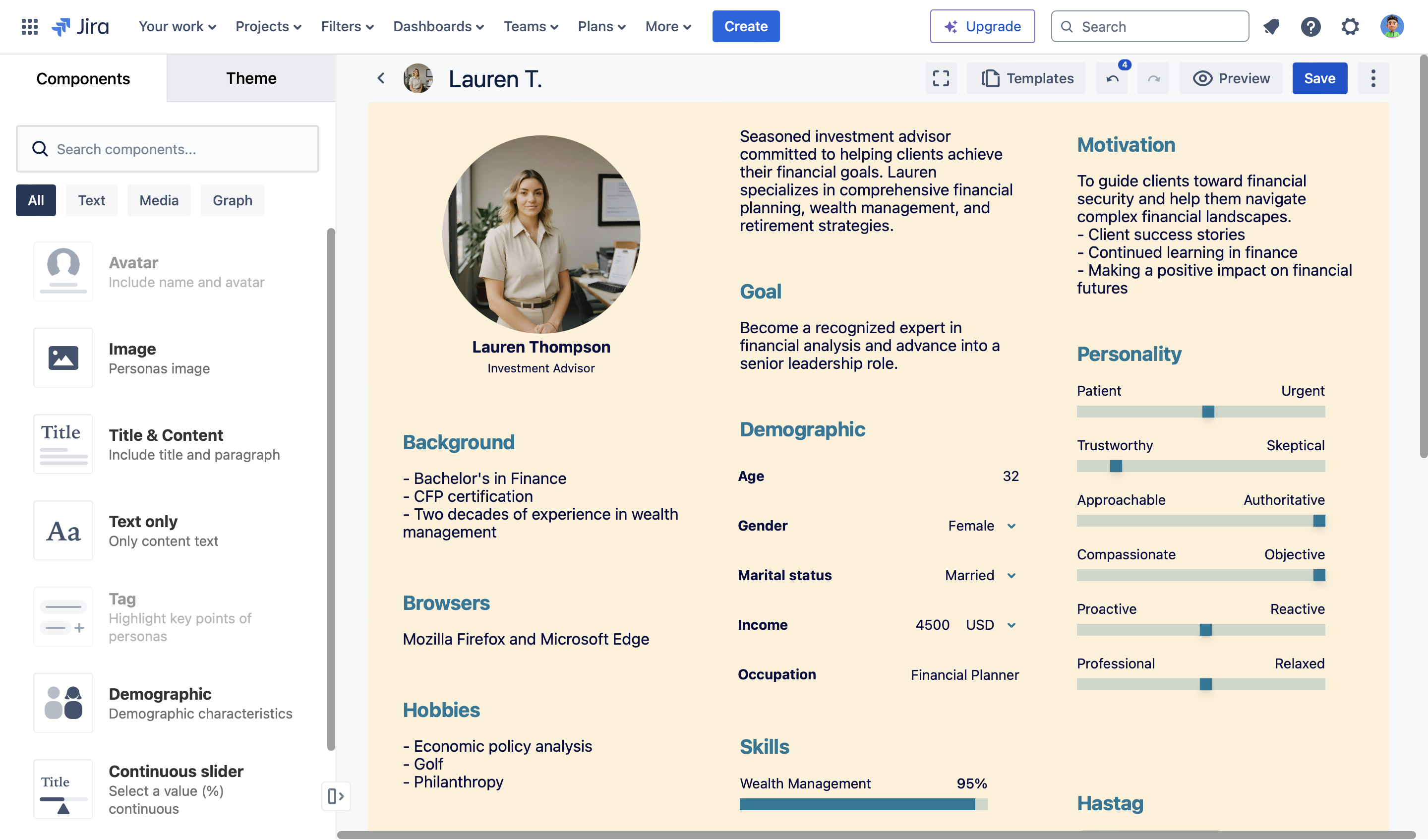
Task: Select the Media filter chip
Action: (x=159, y=200)
